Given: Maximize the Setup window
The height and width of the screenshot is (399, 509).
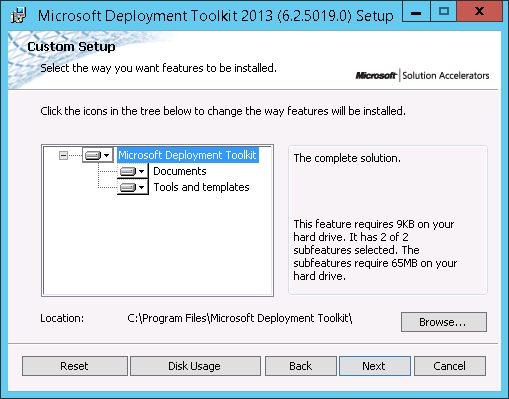Looking at the screenshot, I should point(444,12).
